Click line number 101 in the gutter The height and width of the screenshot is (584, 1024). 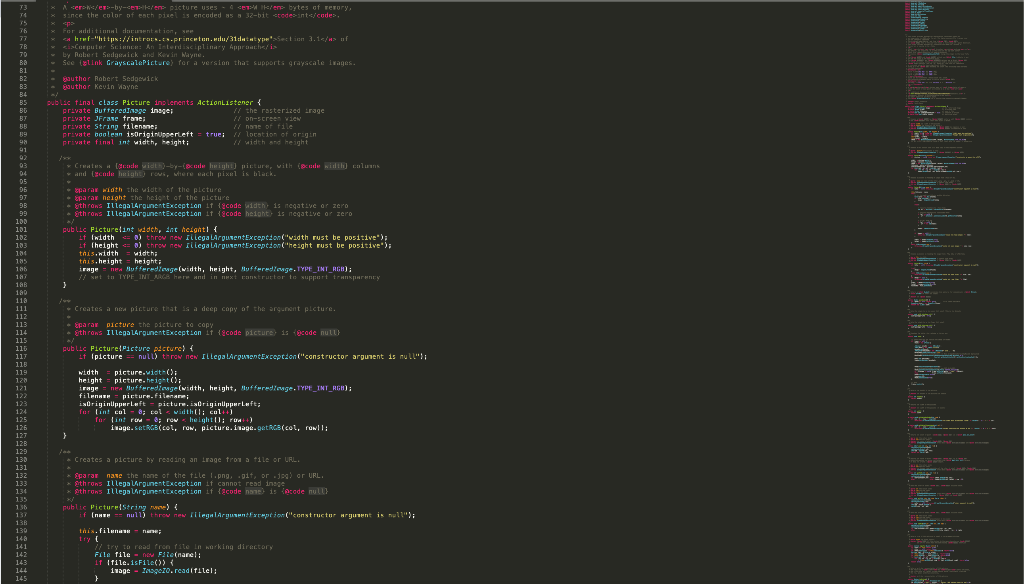22,229
